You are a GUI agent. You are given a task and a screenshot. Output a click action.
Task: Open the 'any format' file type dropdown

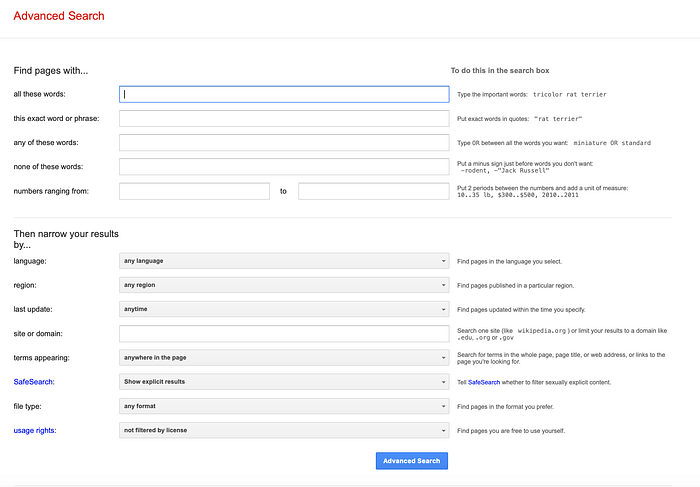click(284, 406)
